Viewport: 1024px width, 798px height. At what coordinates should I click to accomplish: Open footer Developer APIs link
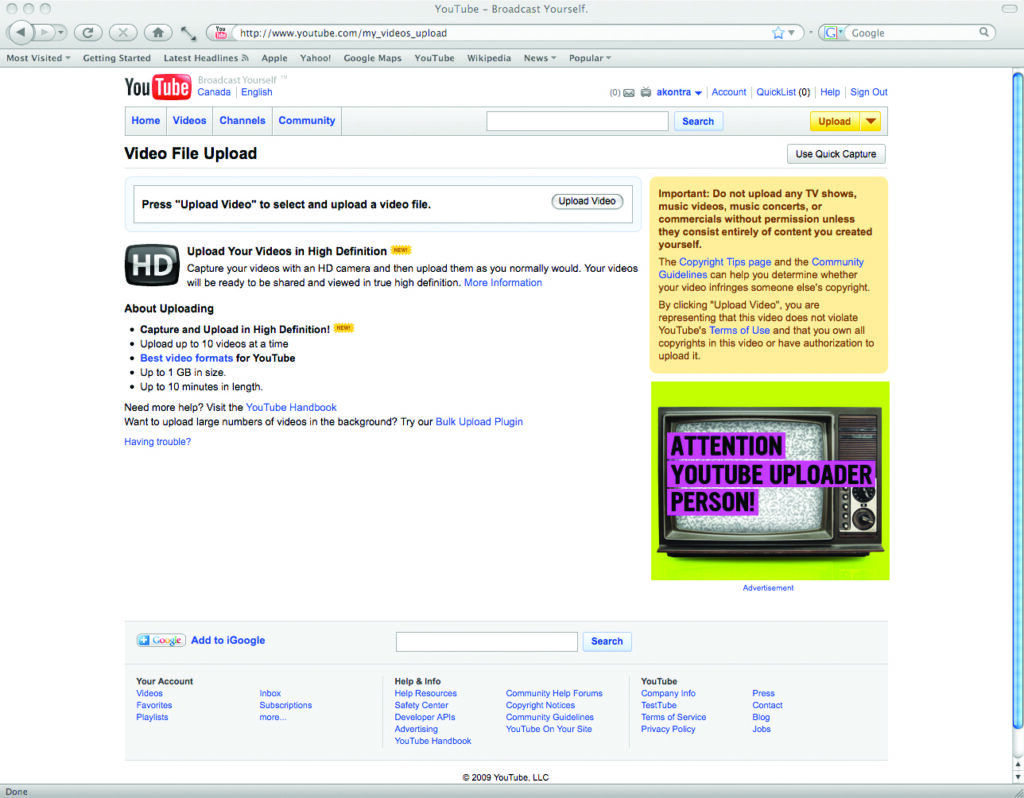[x=424, y=717]
